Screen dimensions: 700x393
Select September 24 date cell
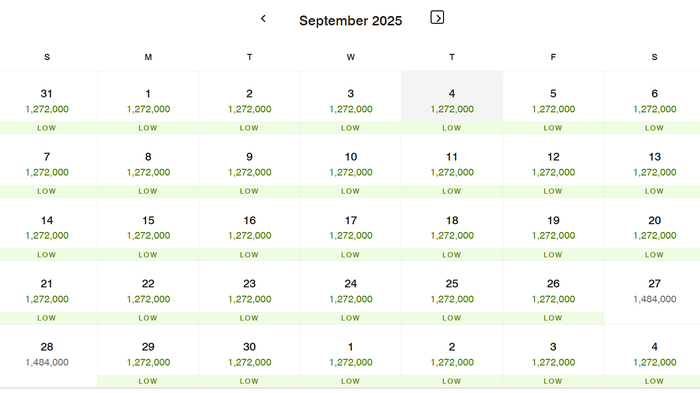click(351, 293)
